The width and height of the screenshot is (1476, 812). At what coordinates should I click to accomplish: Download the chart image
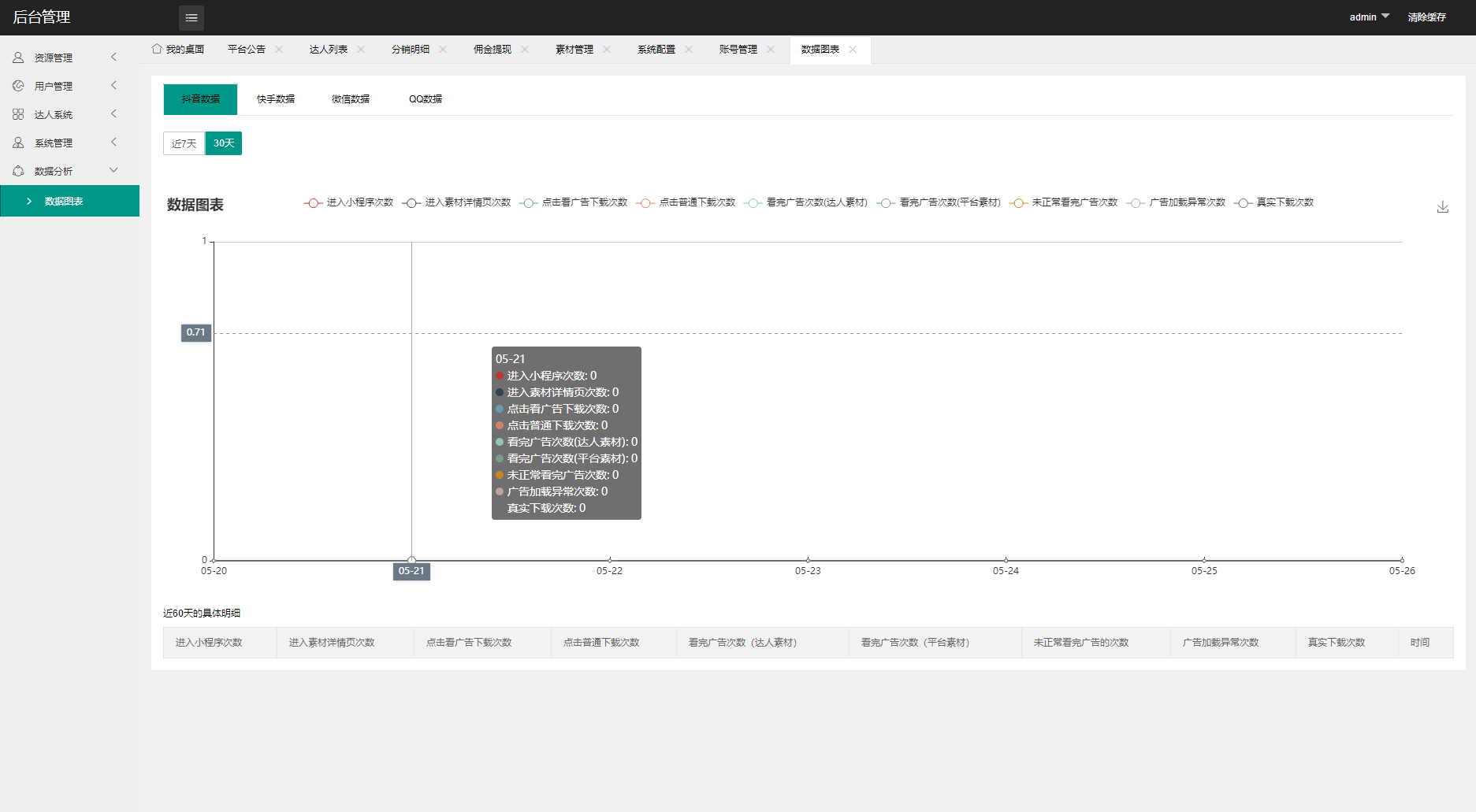pos(1443,206)
